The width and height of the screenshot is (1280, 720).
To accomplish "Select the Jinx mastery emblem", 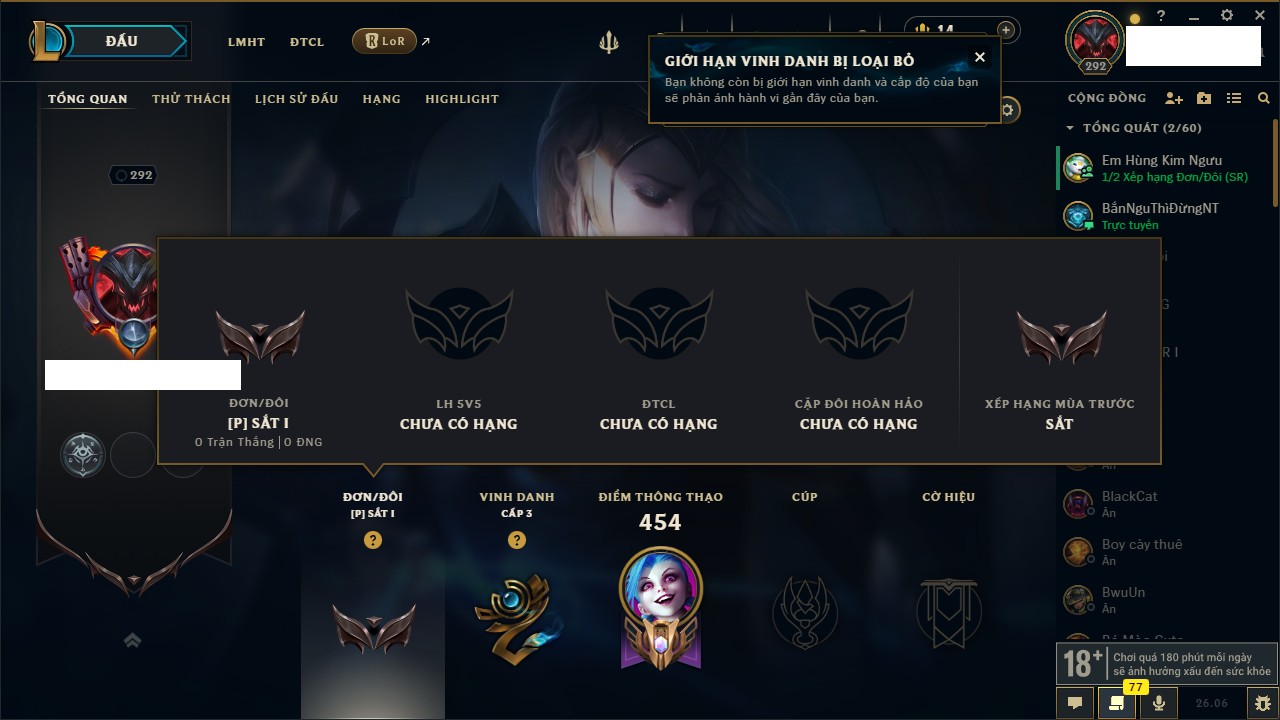I will coord(660,606).
